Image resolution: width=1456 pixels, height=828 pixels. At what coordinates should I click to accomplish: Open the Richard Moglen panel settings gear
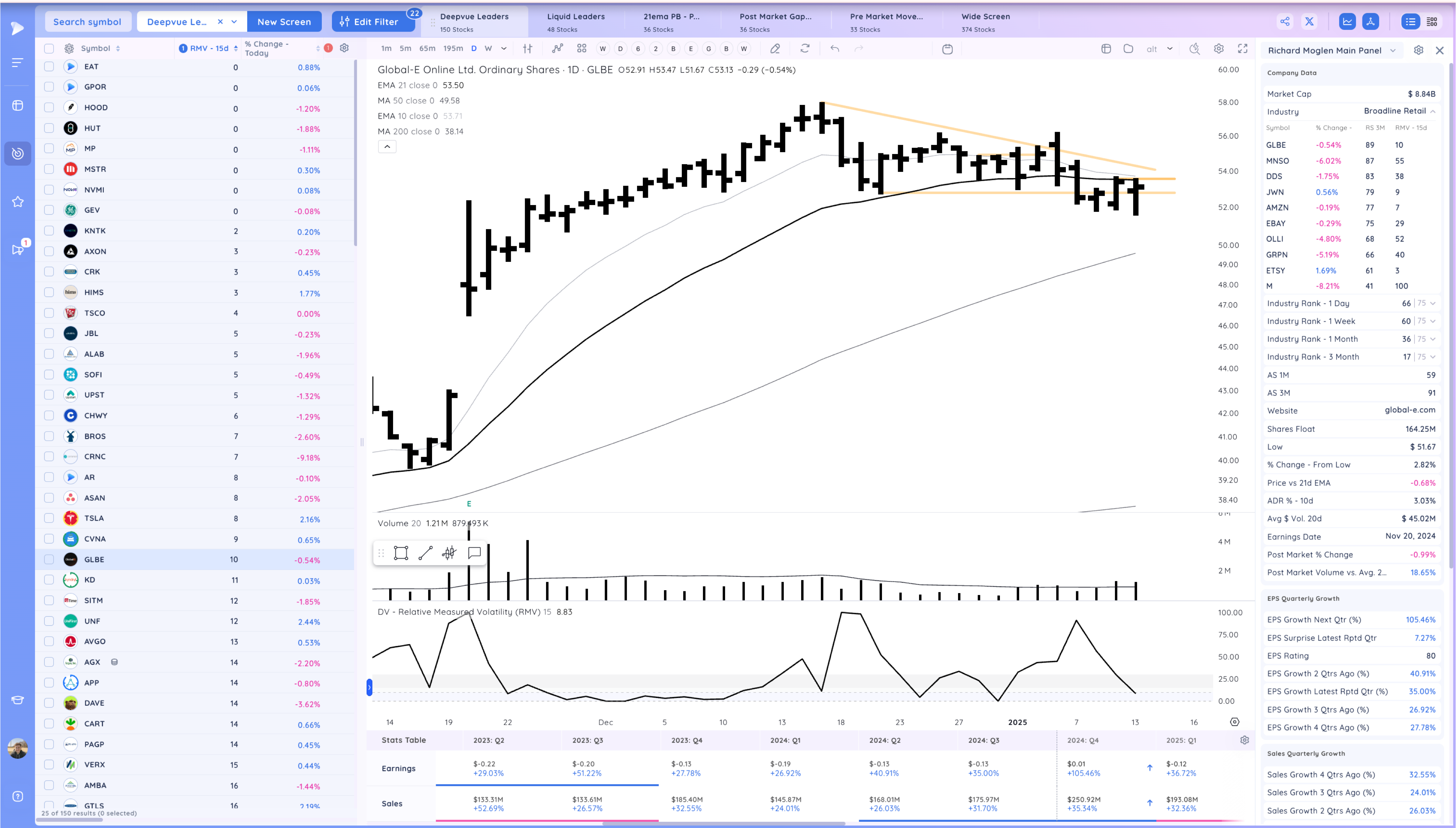[1419, 50]
